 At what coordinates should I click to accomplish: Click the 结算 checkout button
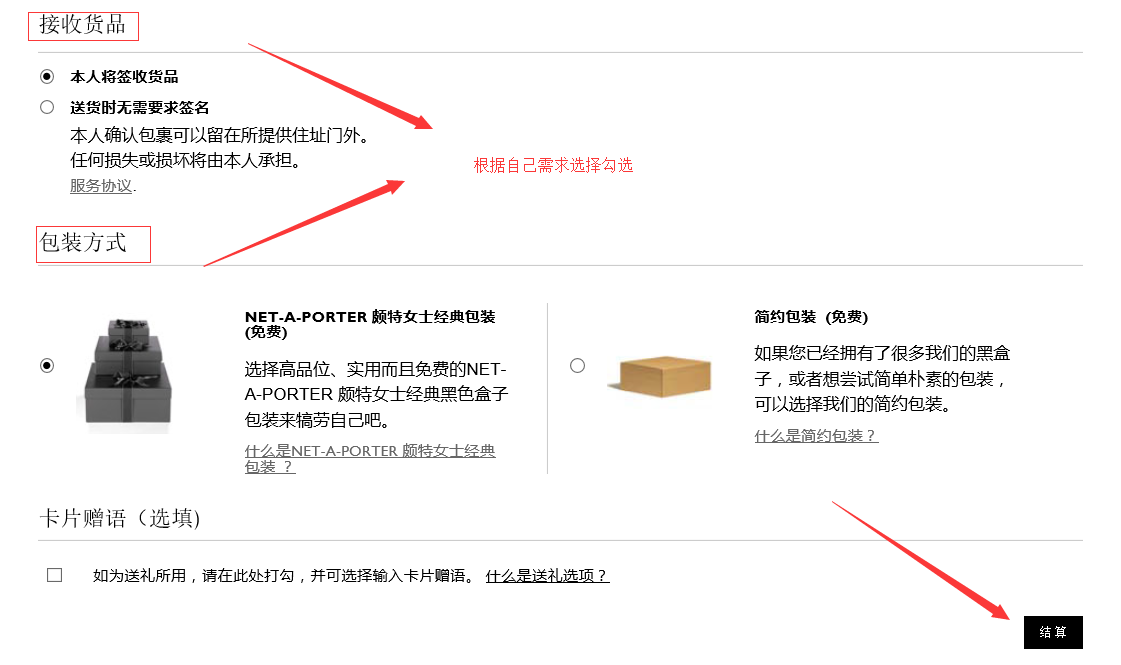point(1053,632)
